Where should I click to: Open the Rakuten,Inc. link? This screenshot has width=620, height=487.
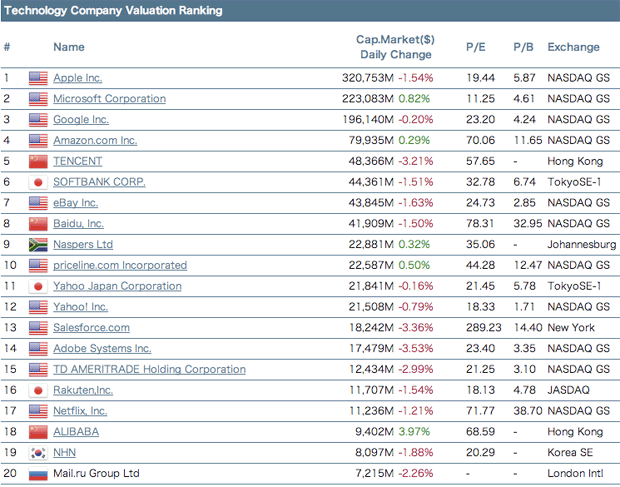(83, 390)
